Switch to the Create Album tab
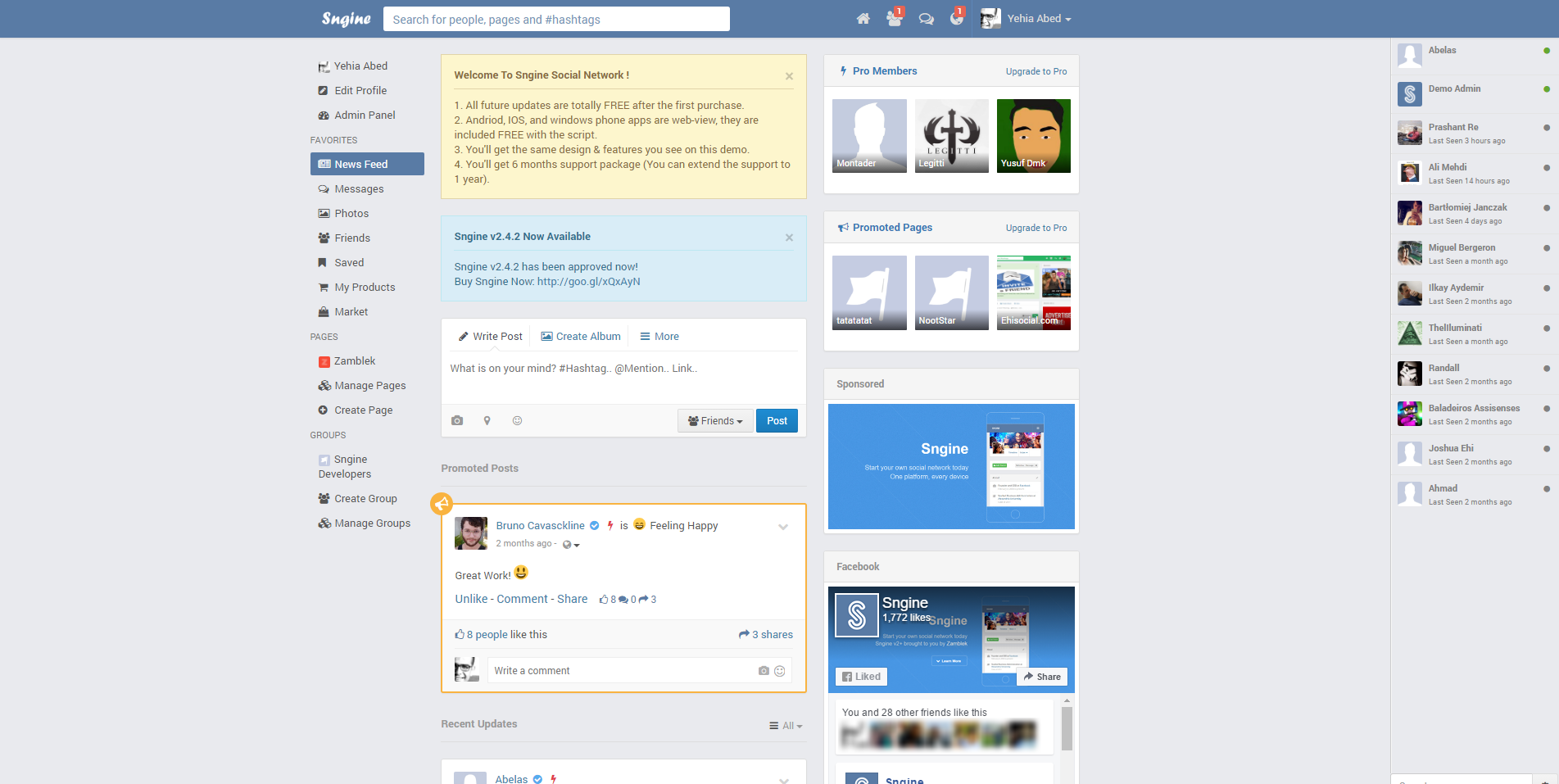The image size is (1559, 784). coord(581,337)
